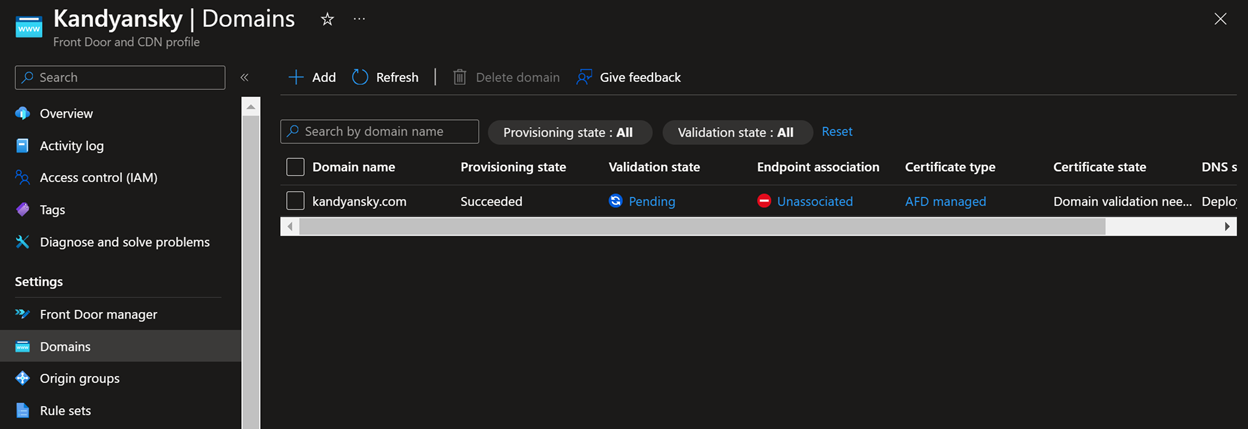Image resolution: width=1248 pixels, height=429 pixels.
Task: Click the red unassociated status icon
Action: point(764,201)
